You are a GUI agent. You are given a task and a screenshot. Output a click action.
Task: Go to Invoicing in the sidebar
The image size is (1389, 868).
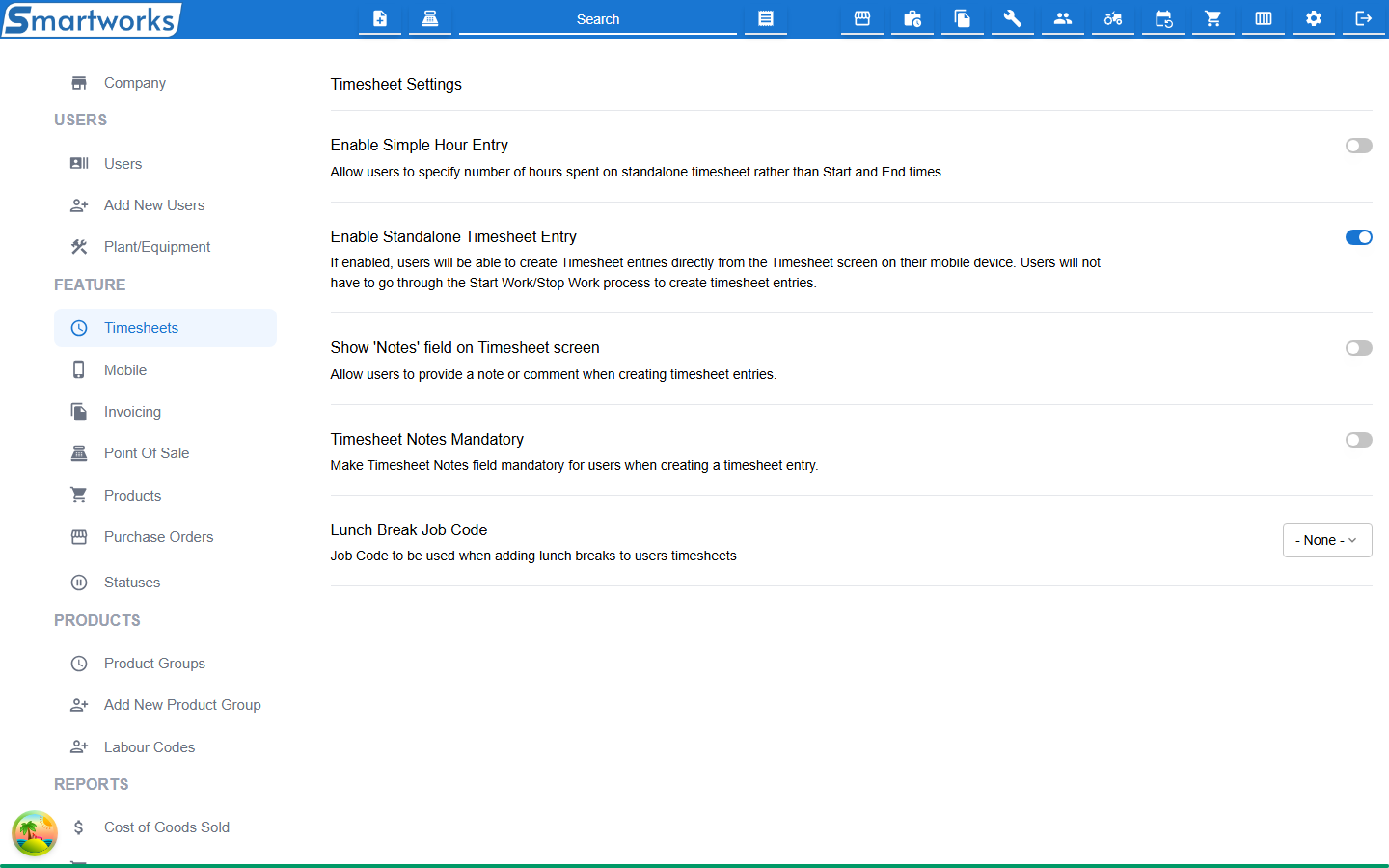click(x=165, y=412)
